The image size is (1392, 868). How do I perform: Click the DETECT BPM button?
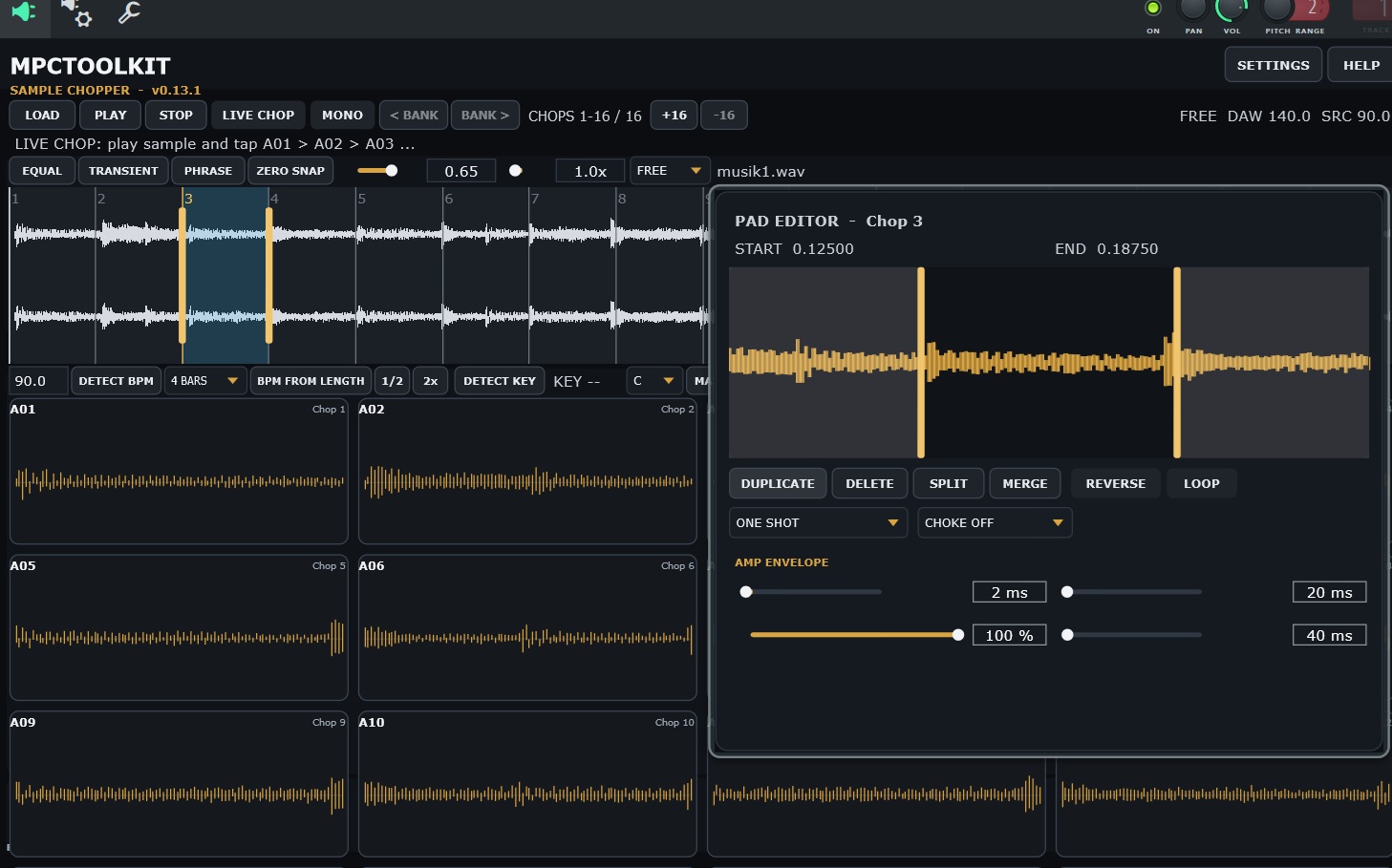[116, 381]
